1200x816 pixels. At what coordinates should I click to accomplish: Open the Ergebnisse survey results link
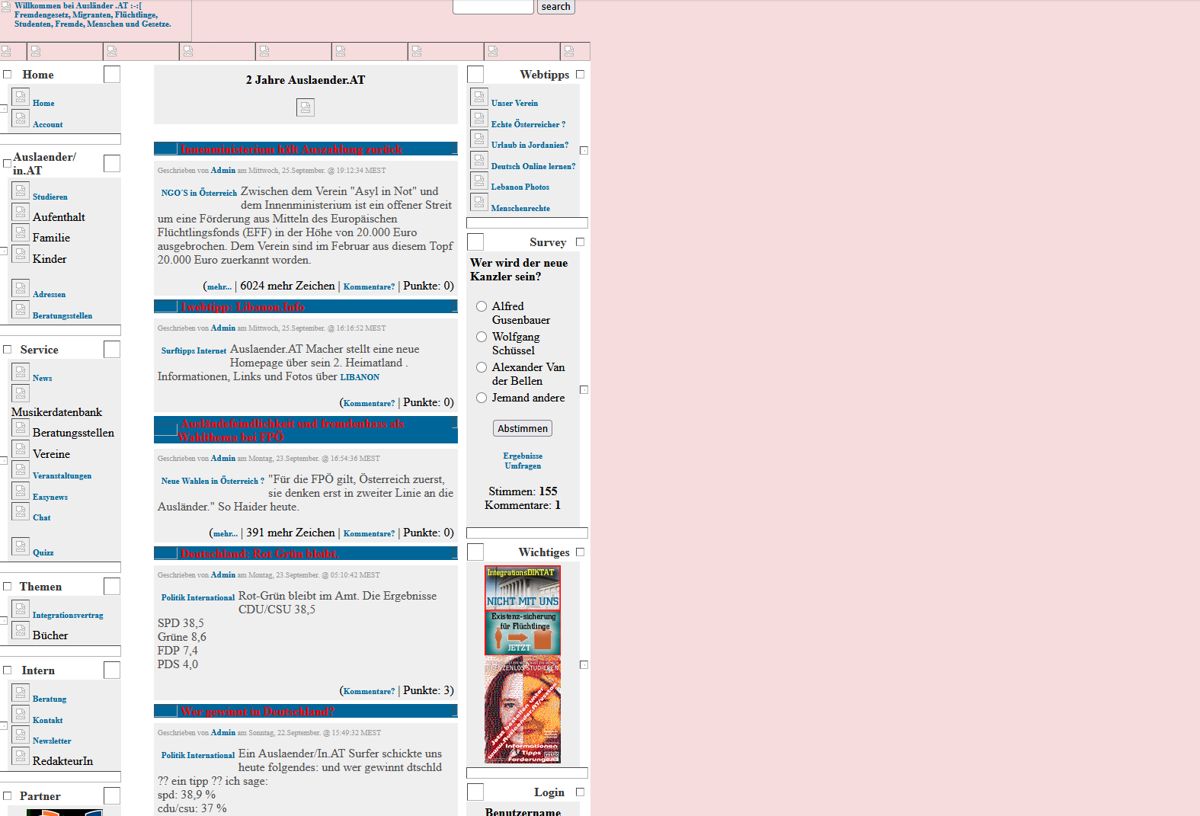click(523, 456)
